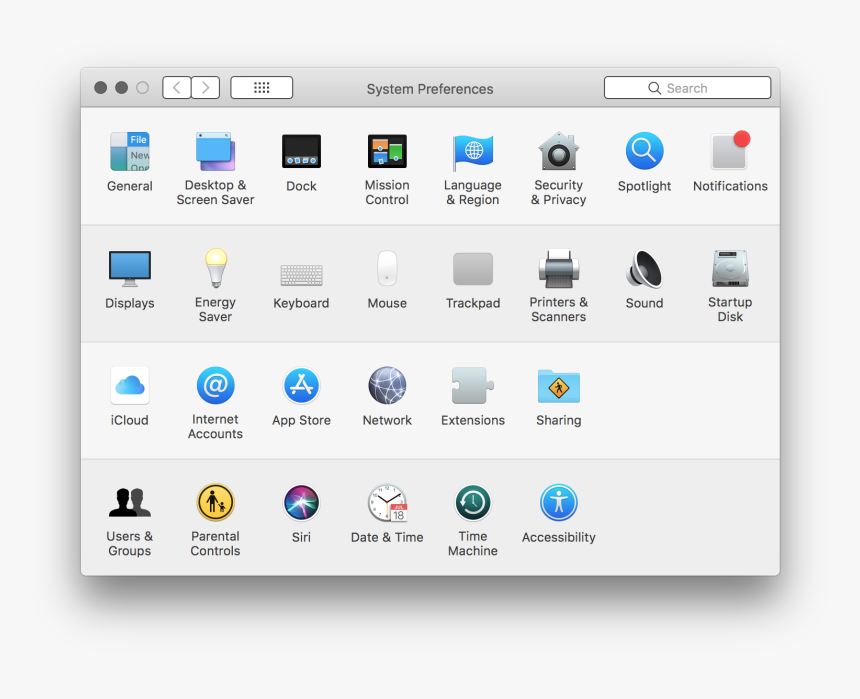Open Parental Controls preferences
Image resolution: width=860 pixels, height=699 pixels.
pyautogui.click(x=215, y=503)
